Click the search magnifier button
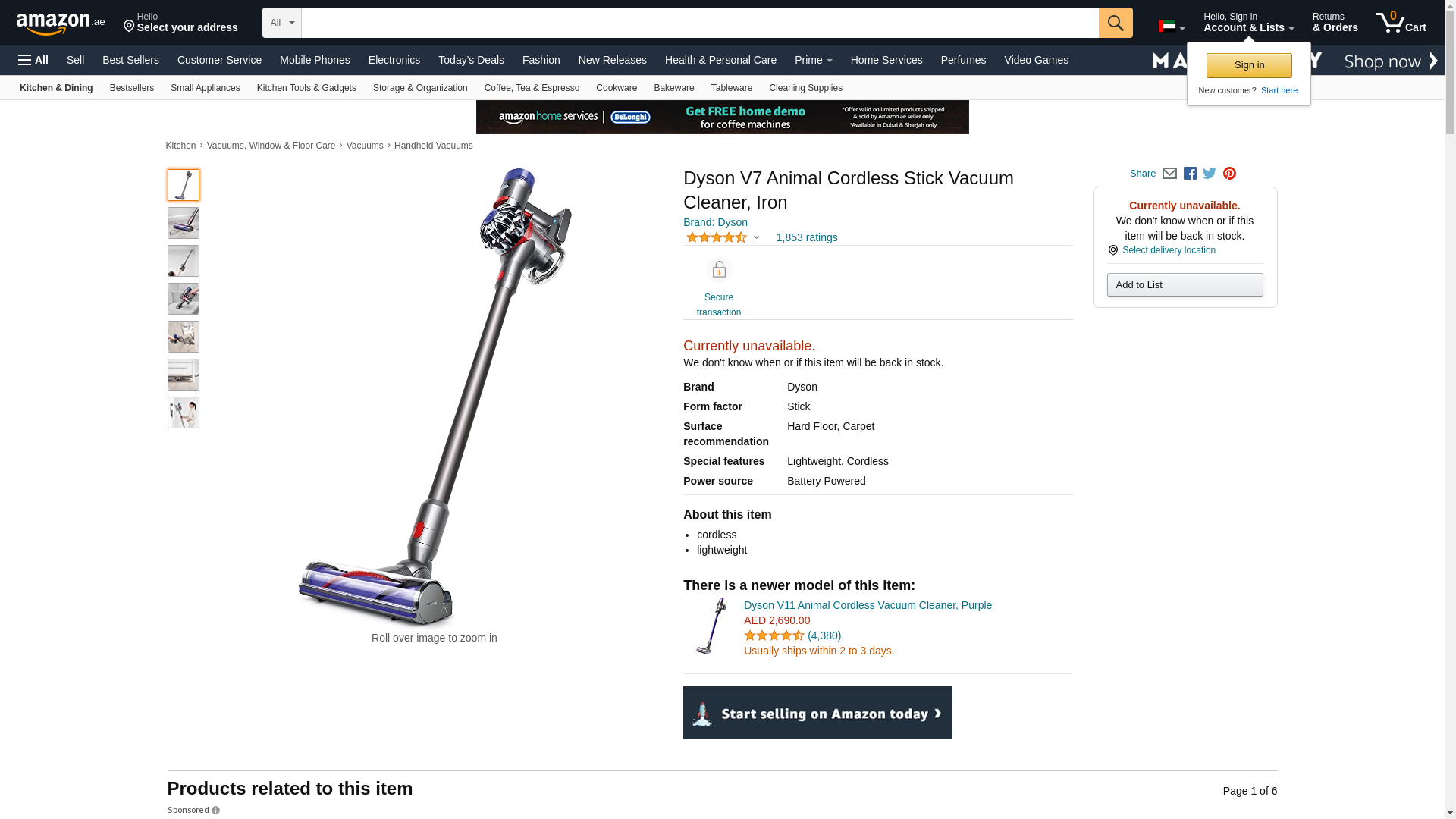The height and width of the screenshot is (819, 1456). pyautogui.click(x=1116, y=23)
